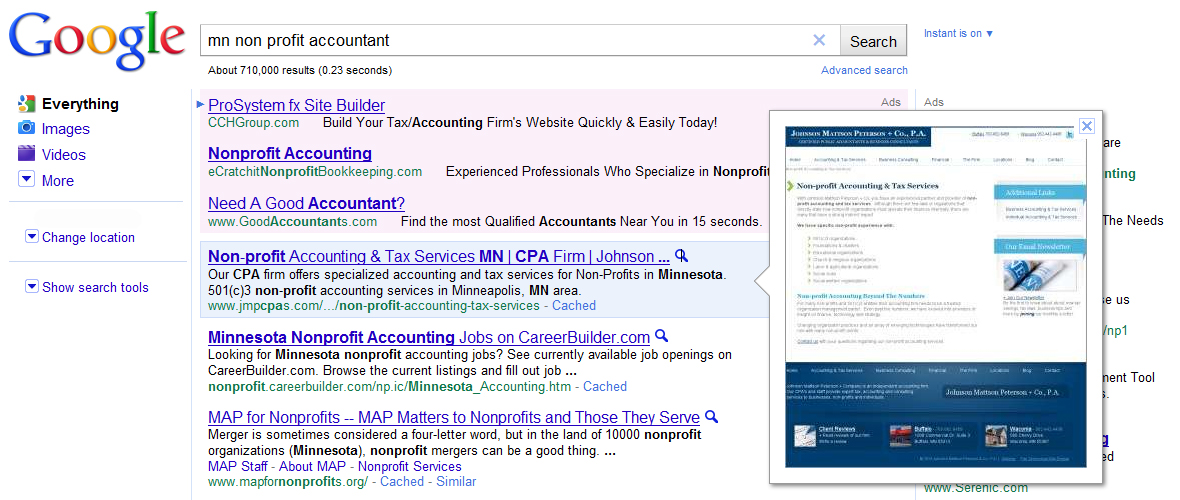
Task: Open Non-profit Accounting & Tax Services MN result
Action: [439, 256]
